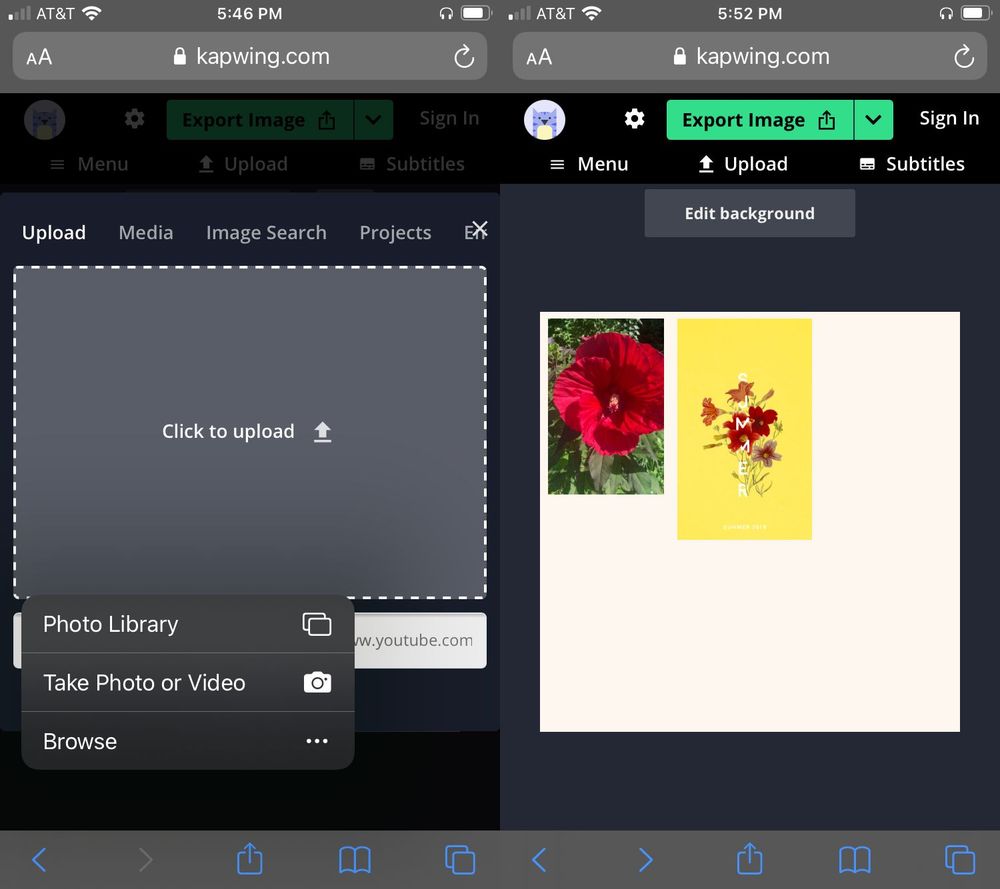
Task: Tap Edit background
Action: coord(749,213)
